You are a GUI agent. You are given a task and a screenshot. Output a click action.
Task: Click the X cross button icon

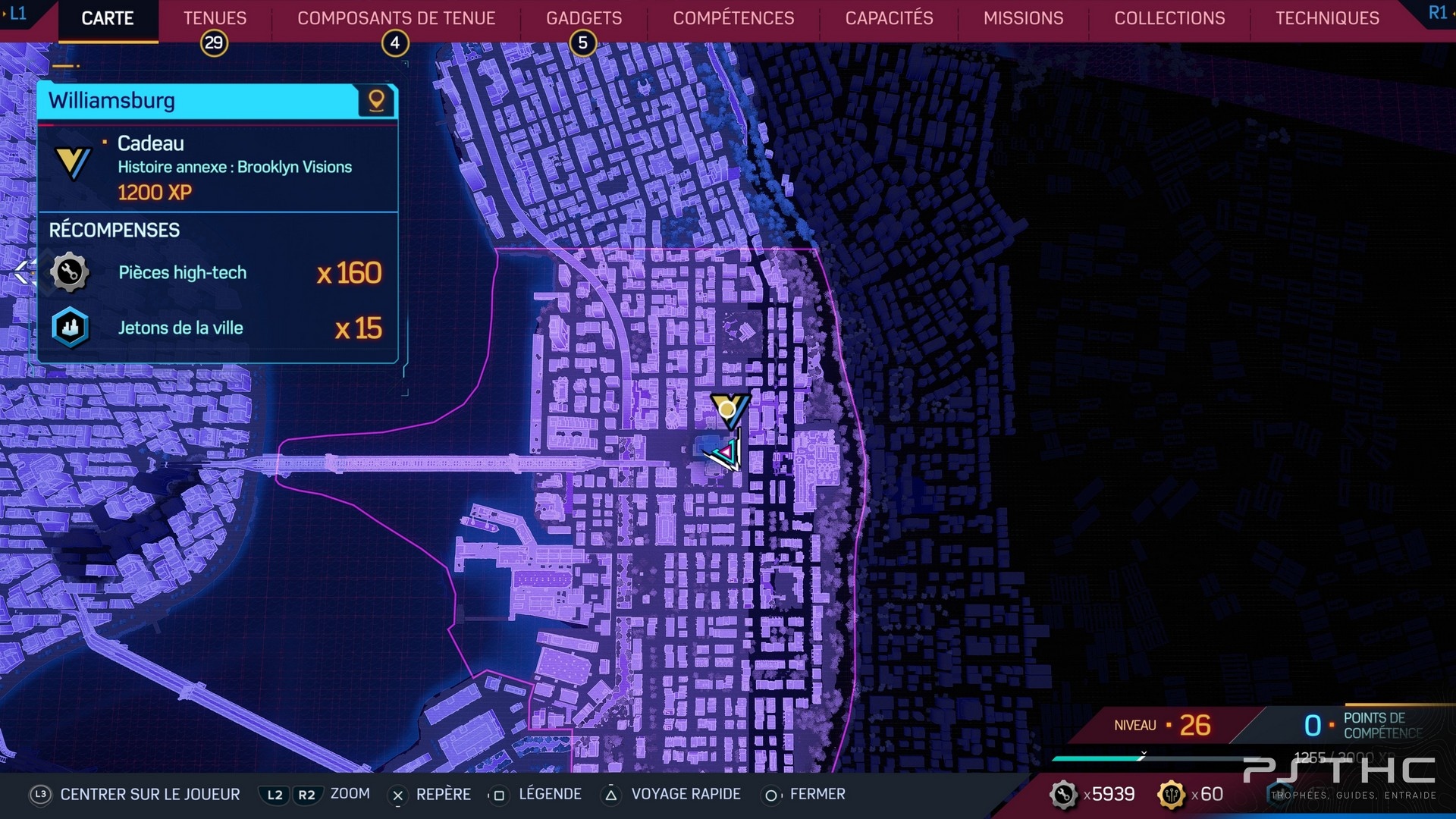(397, 795)
